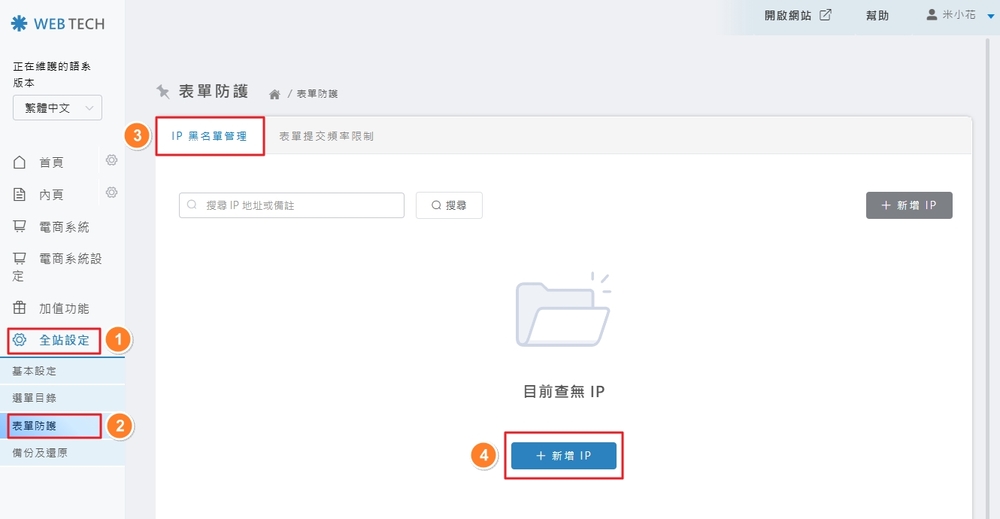Click the gear icon beside 內頁

click(112, 193)
